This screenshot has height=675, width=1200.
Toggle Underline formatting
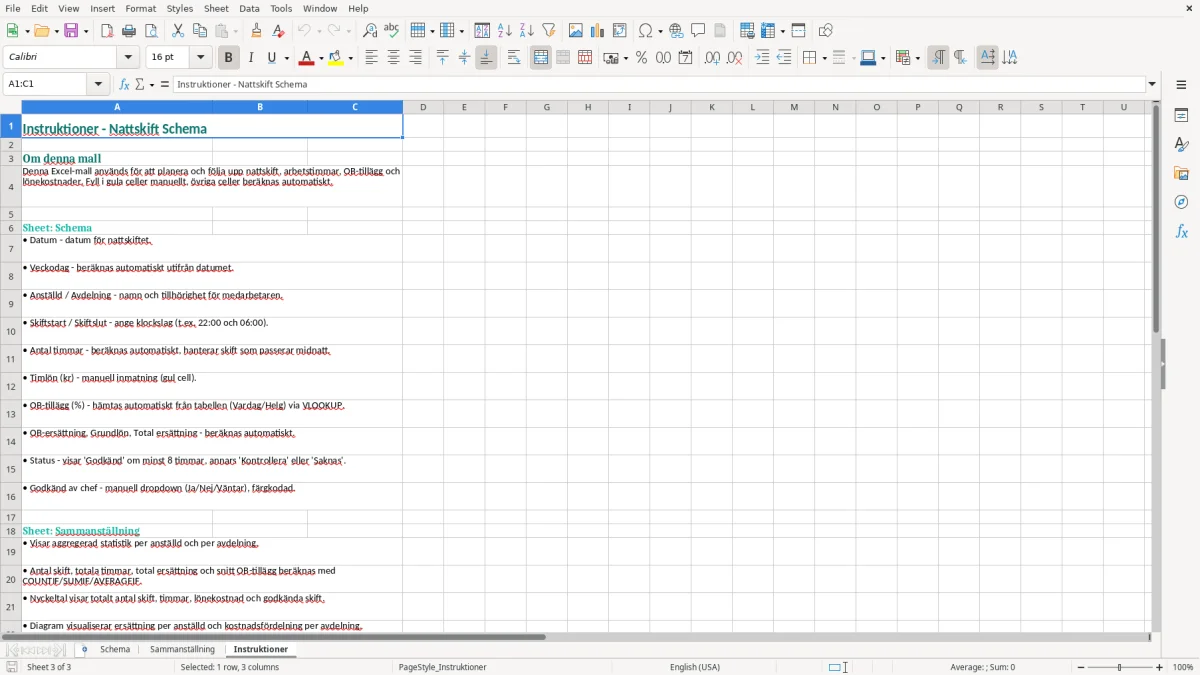(x=271, y=58)
